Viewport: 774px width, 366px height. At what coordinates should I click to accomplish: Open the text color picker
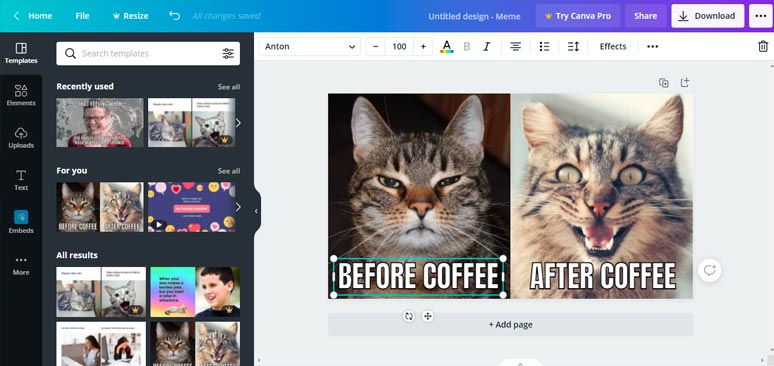[x=447, y=46]
